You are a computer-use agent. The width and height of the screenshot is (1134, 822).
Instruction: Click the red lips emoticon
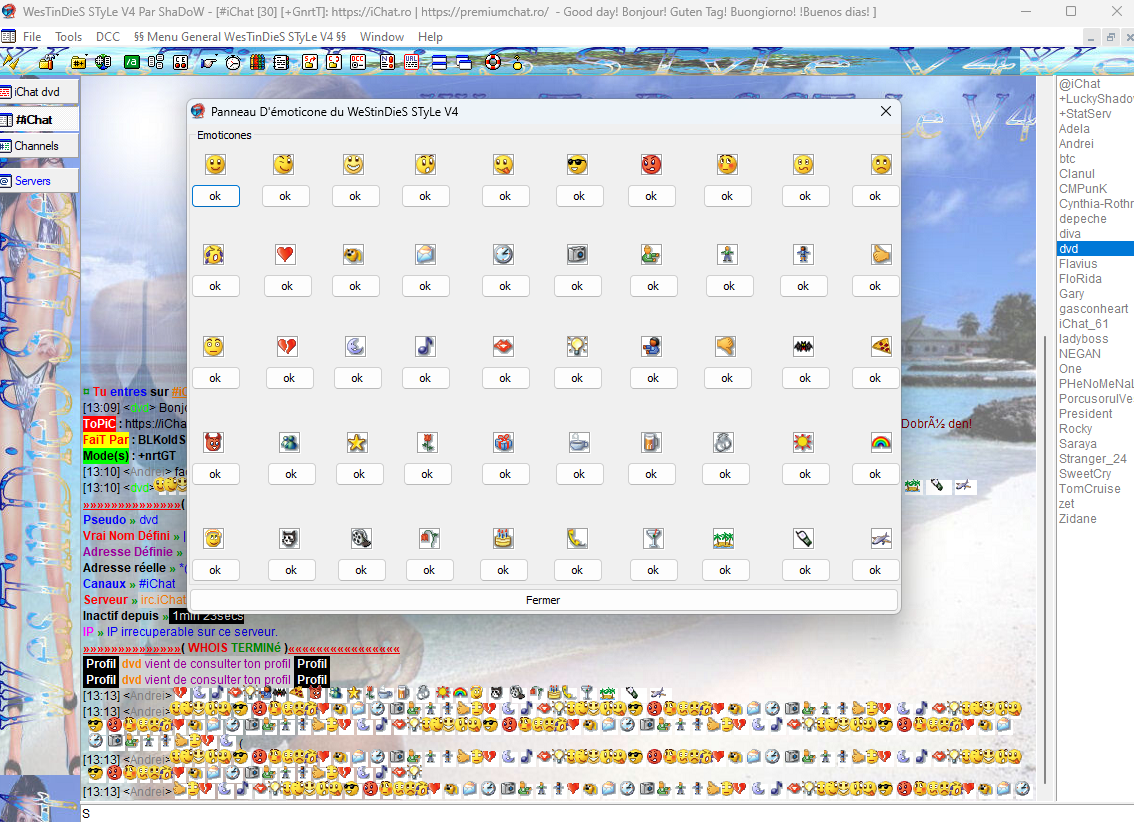click(x=503, y=346)
